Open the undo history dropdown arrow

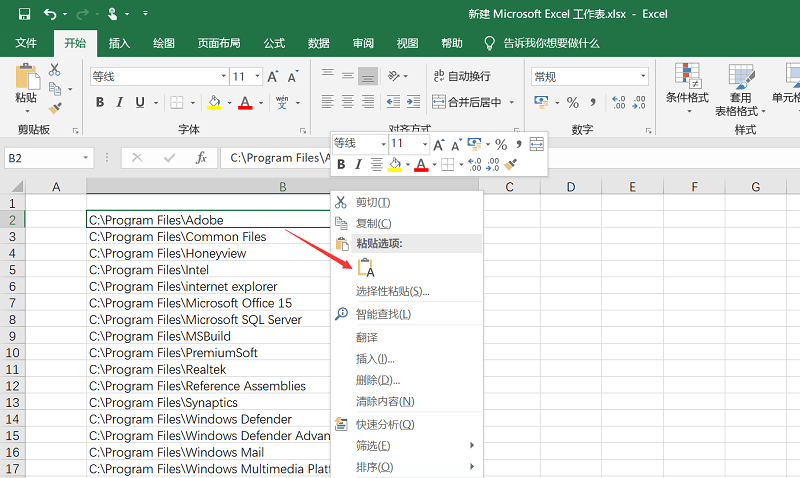coord(64,14)
